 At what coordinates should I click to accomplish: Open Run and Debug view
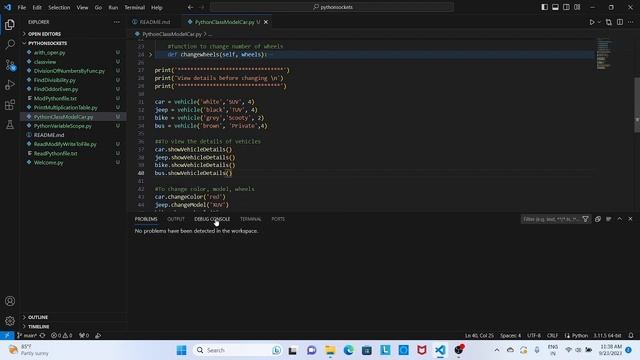click(x=10, y=85)
